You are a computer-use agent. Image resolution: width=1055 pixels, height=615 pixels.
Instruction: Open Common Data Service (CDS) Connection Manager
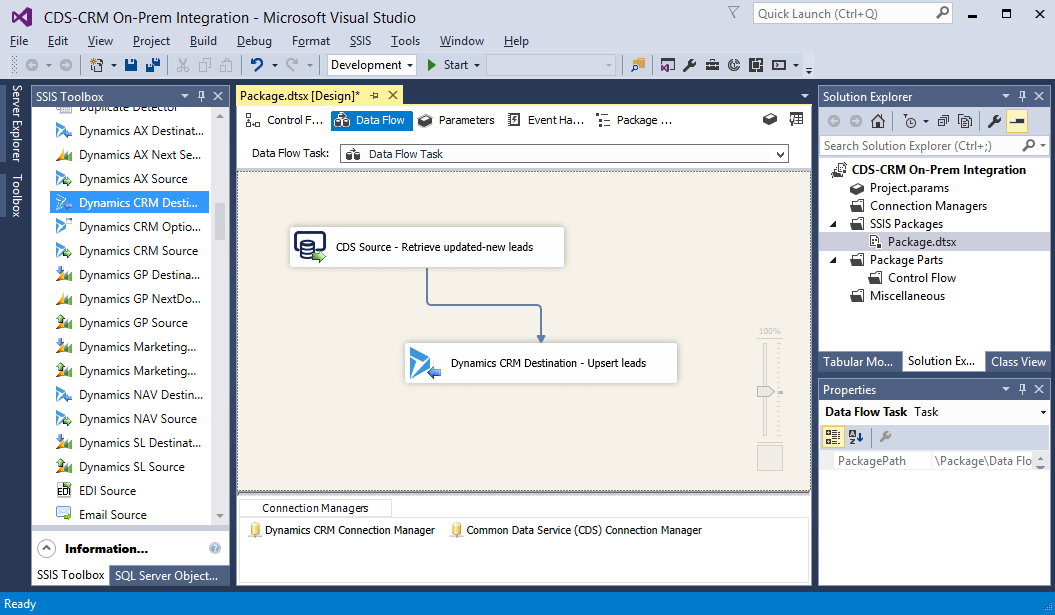tap(576, 530)
